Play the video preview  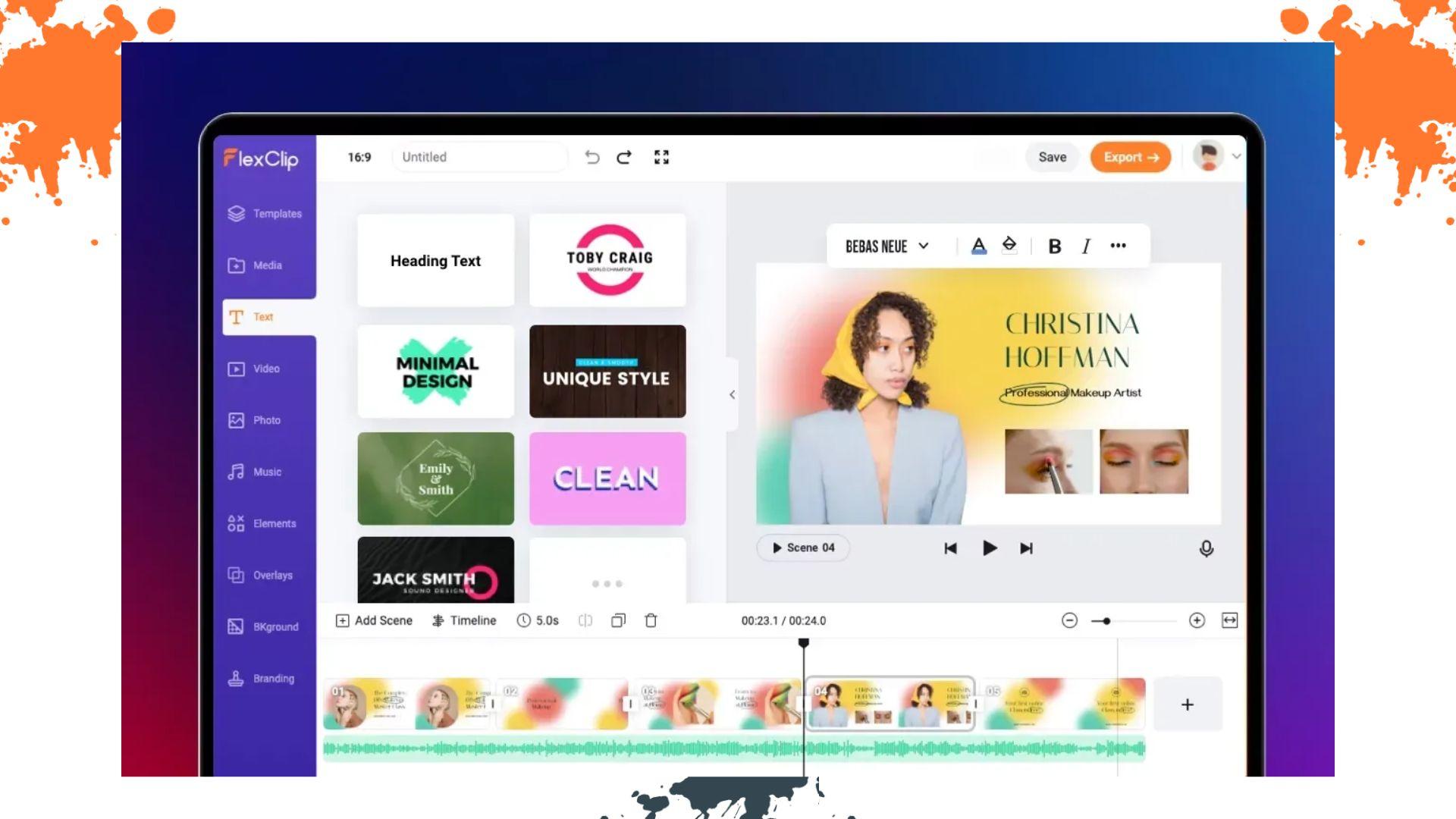989,548
